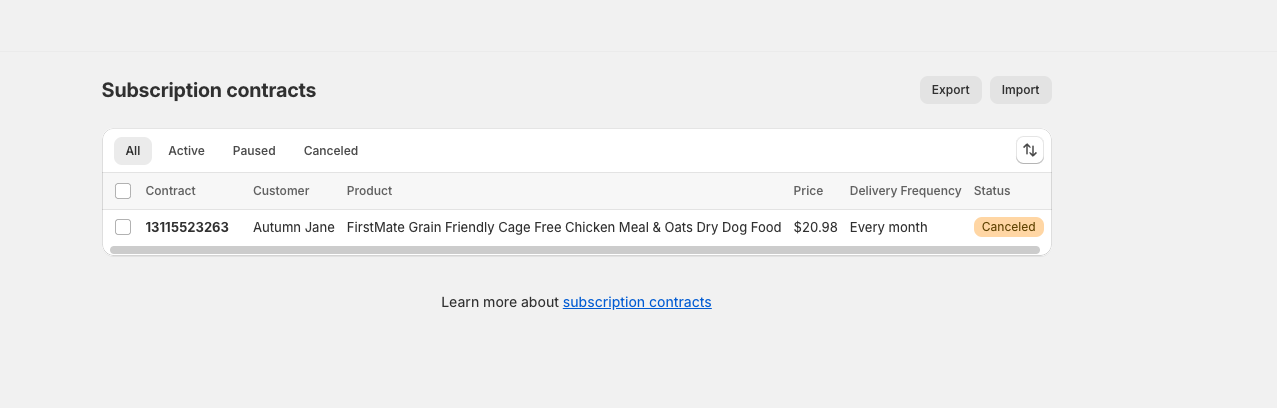Tick the checkbox for contract 13115523263
Screen dimensions: 1277x408
pyautogui.click(x=123, y=227)
